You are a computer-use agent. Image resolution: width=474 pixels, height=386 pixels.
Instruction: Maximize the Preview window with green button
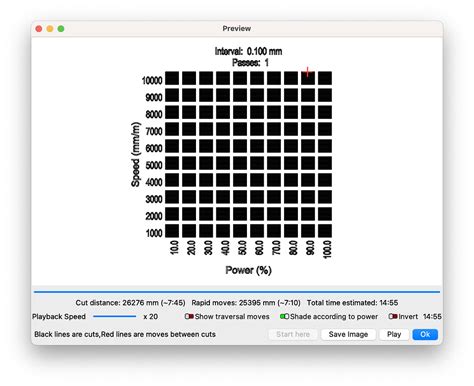point(61,29)
